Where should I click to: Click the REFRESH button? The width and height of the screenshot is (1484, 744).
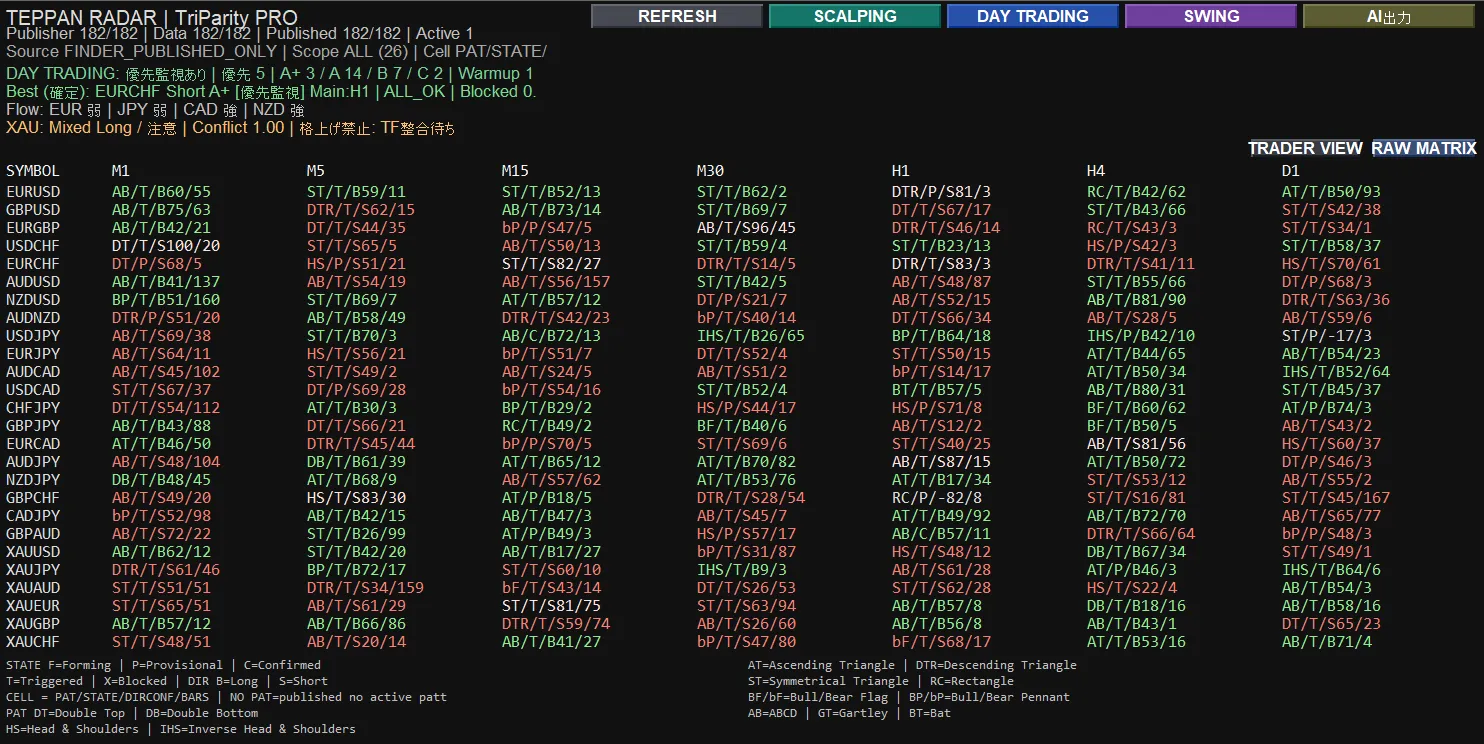coord(677,16)
